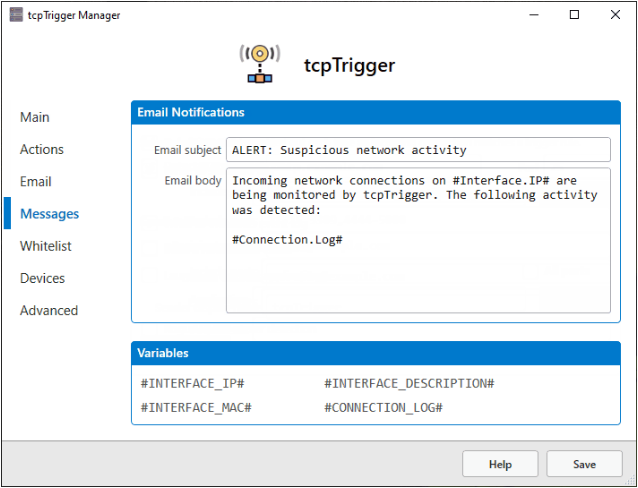638x488 pixels.
Task: Click the tcpTrigger antenna logo icon
Action: [x=260, y=63]
